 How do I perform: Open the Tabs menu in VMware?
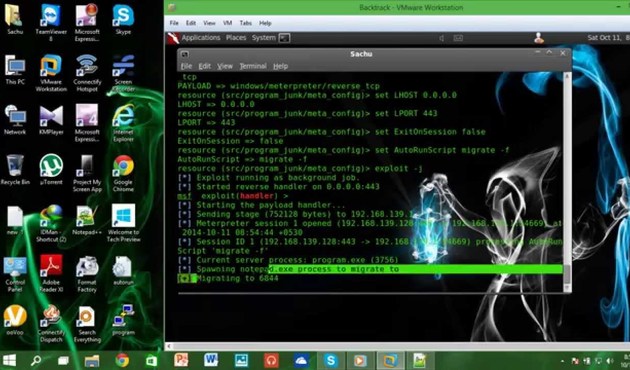pyautogui.click(x=245, y=23)
